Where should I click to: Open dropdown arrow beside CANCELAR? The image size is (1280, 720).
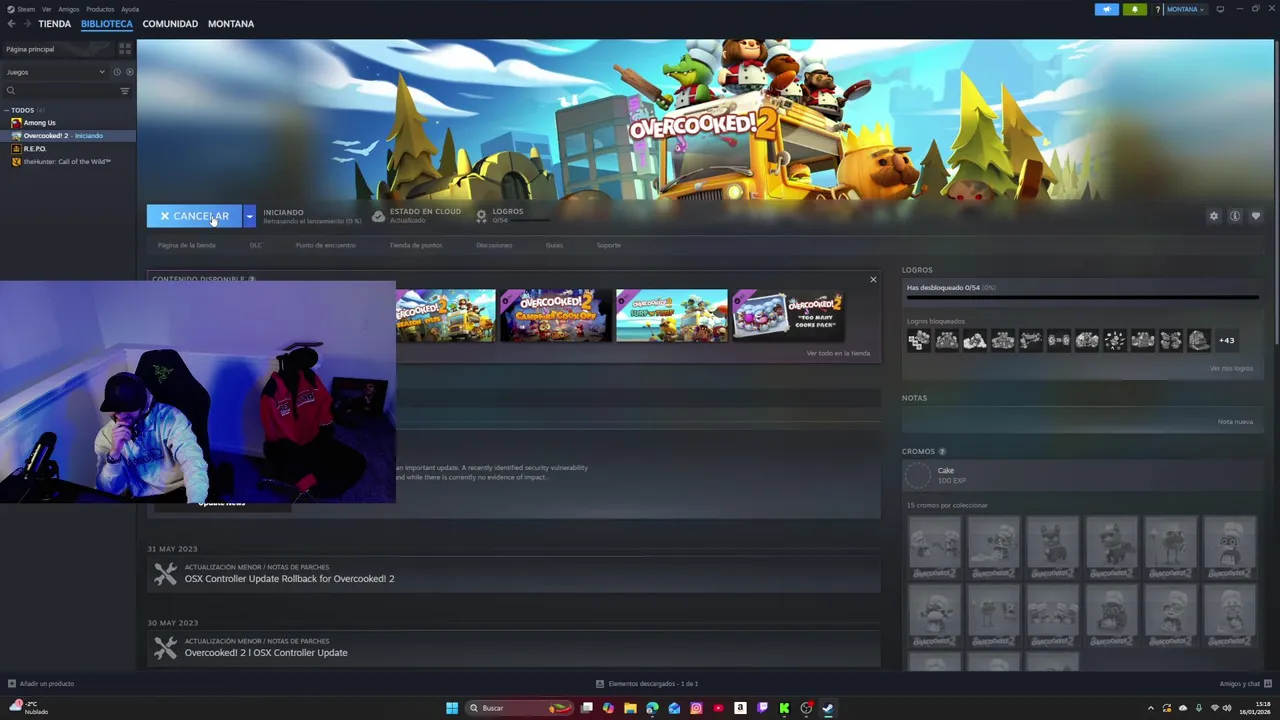[x=249, y=216]
